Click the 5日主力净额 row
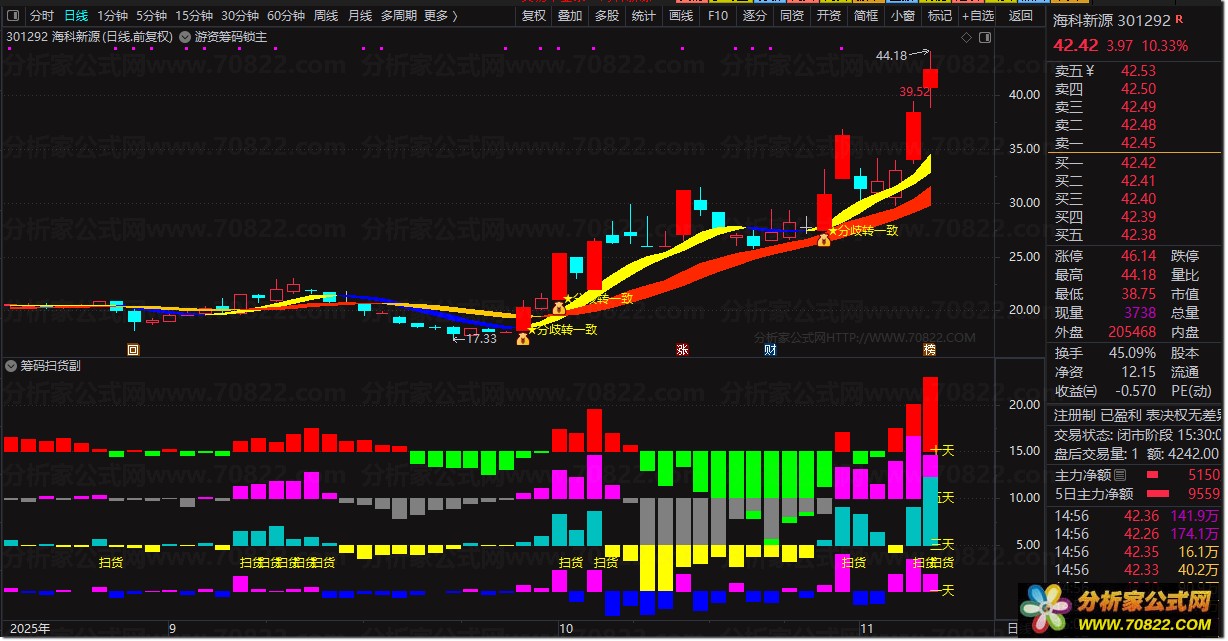The width and height of the screenshot is (1228, 641). pyautogui.click(x=1139, y=493)
